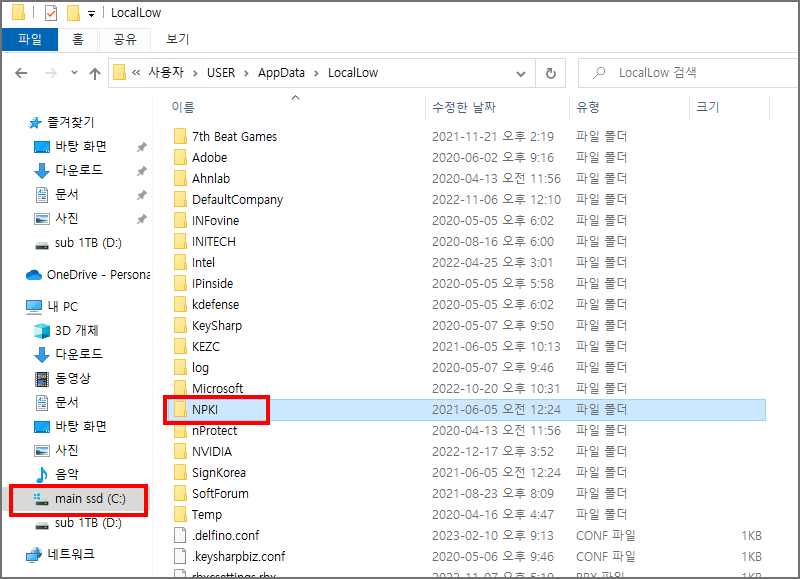Sort by 수정한 날짜 column header
Image resolution: width=800 pixels, height=579 pixels.
[464, 107]
